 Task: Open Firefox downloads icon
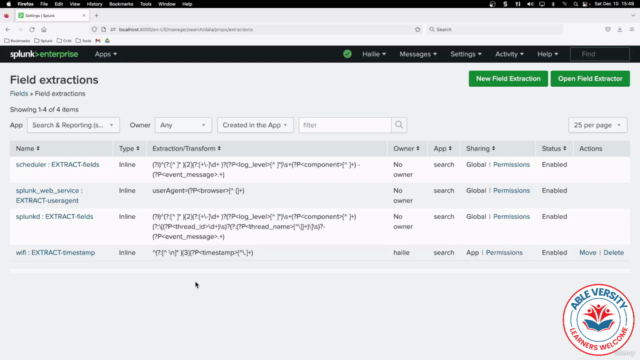[x=620, y=29]
